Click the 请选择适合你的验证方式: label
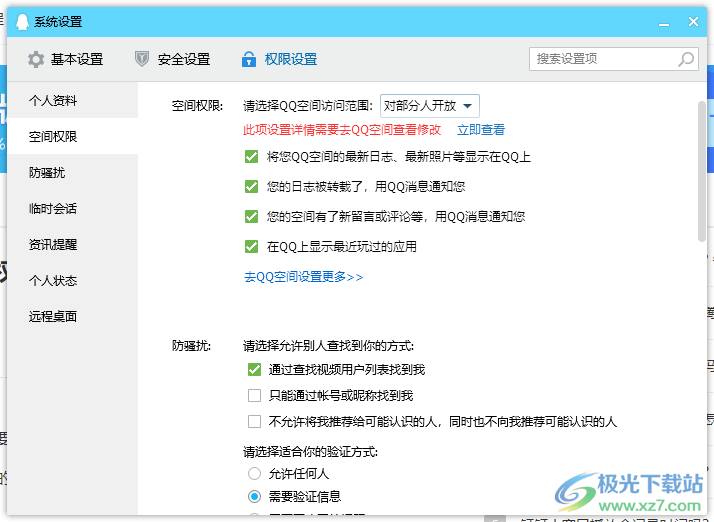The height and width of the screenshot is (522, 714). tap(311, 452)
